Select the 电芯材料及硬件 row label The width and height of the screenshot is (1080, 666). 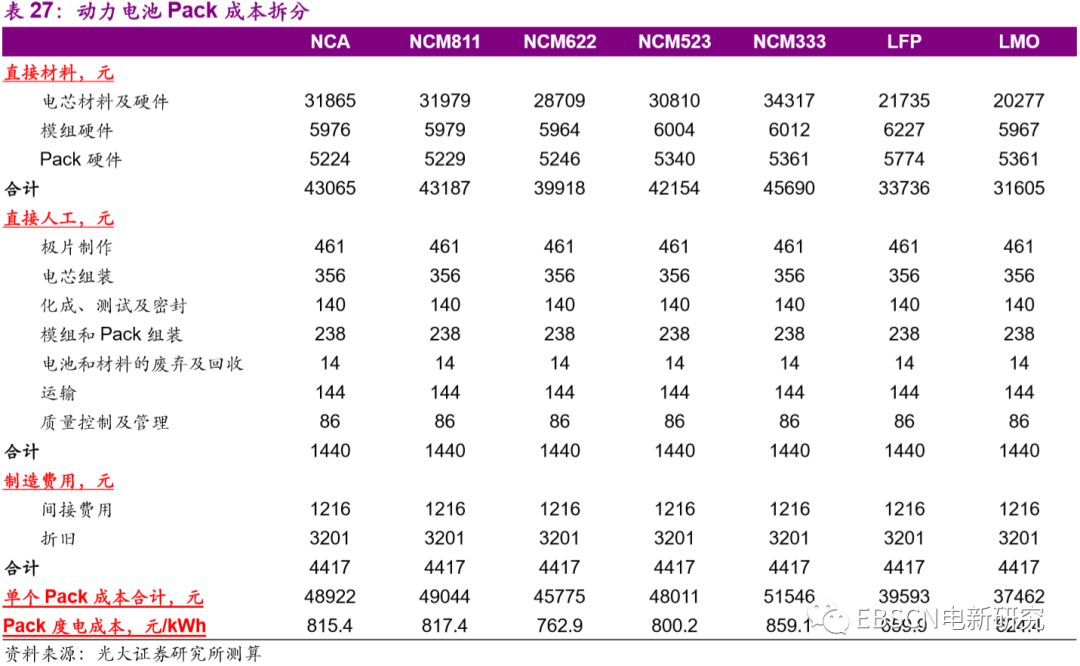(x=105, y=101)
